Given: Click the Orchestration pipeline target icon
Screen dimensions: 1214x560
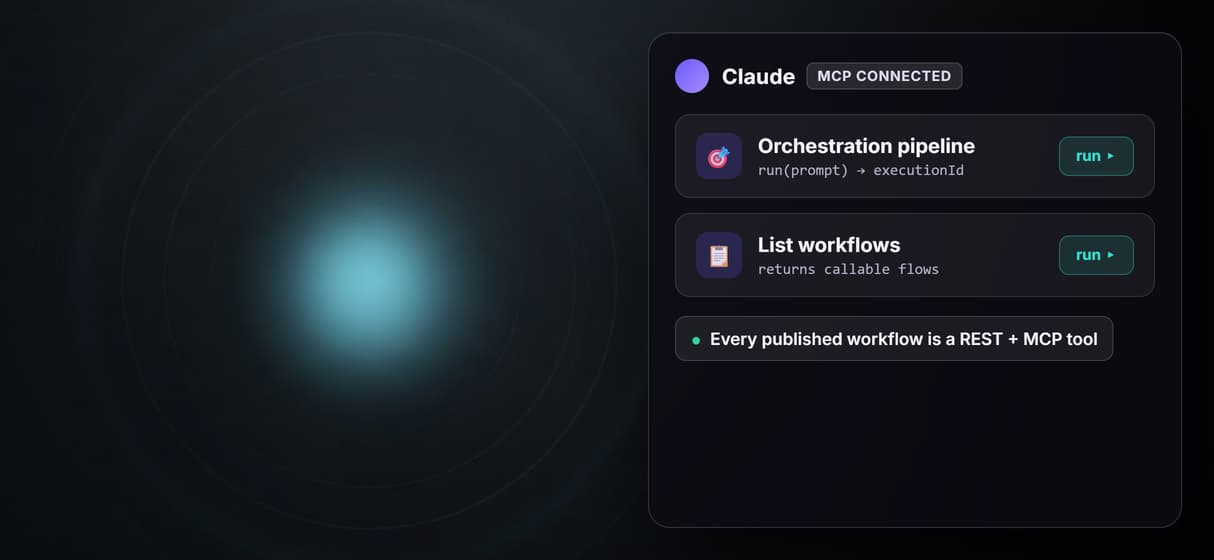Looking at the screenshot, I should click(719, 156).
